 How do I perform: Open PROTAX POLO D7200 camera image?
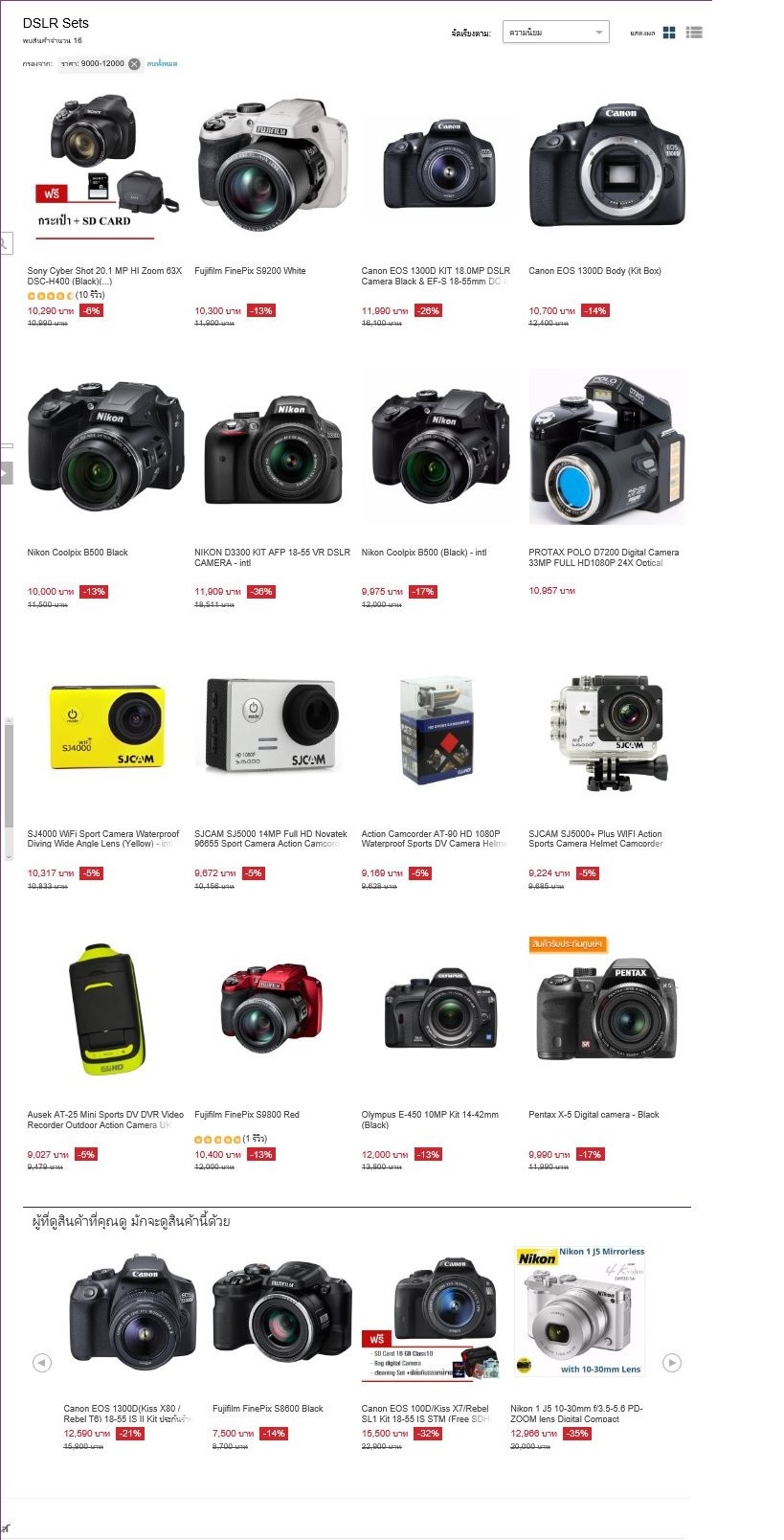[607, 447]
